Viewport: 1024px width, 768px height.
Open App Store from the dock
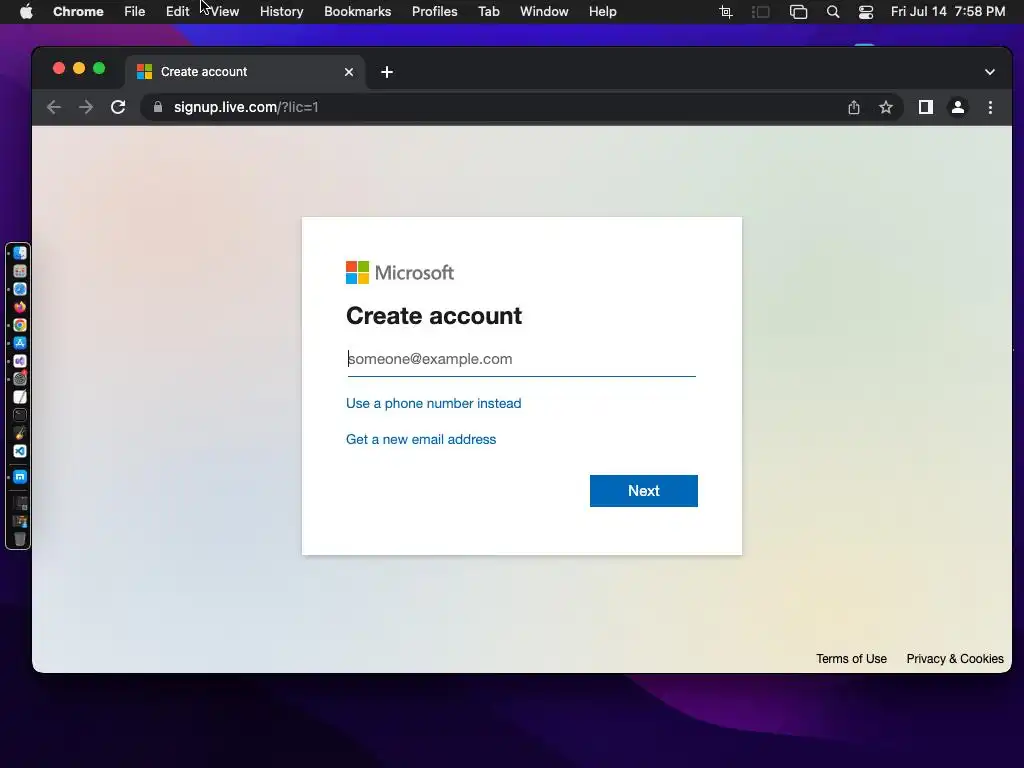pyautogui.click(x=20, y=343)
